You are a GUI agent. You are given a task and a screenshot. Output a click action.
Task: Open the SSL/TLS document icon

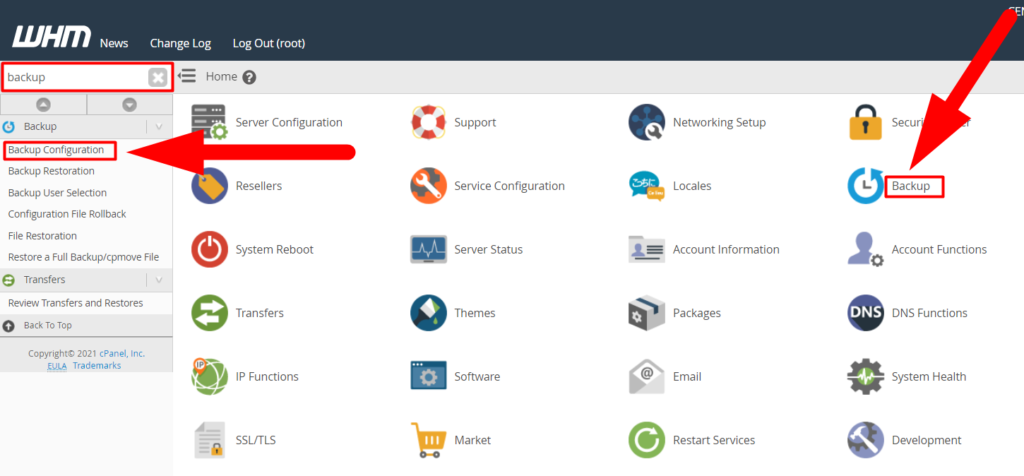click(210, 440)
